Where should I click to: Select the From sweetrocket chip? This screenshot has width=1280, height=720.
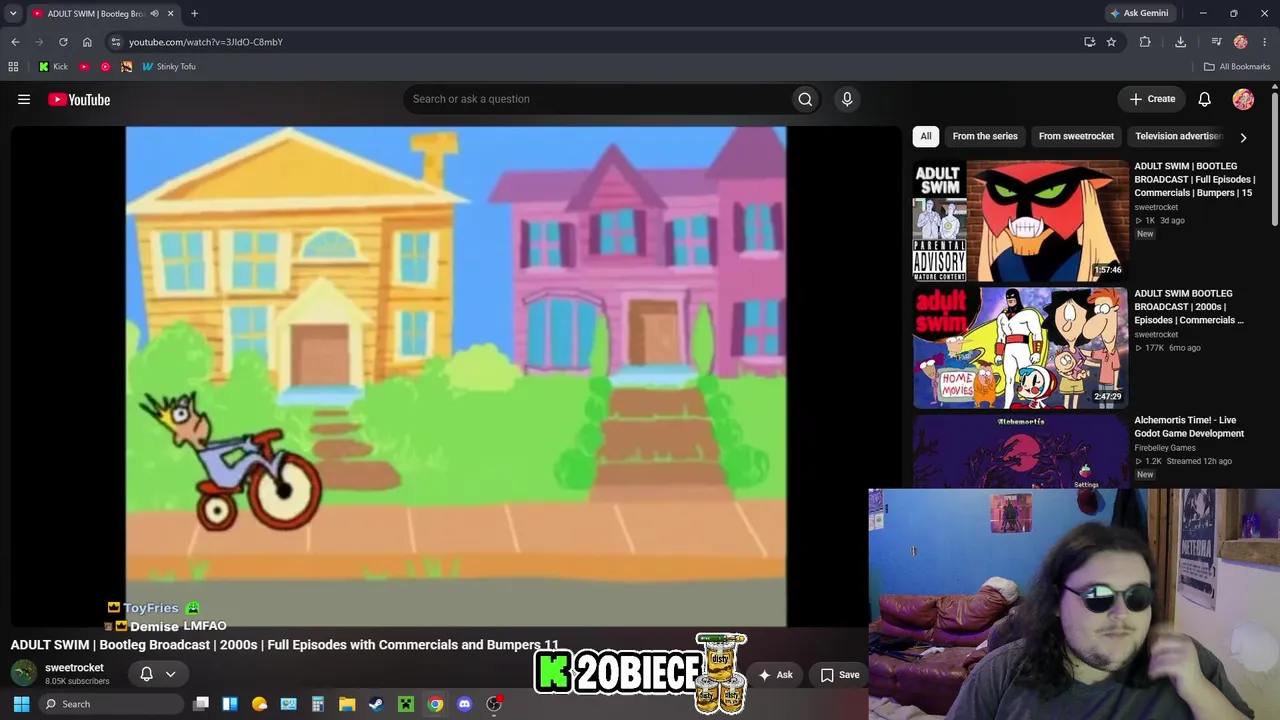pyautogui.click(x=1076, y=136)
